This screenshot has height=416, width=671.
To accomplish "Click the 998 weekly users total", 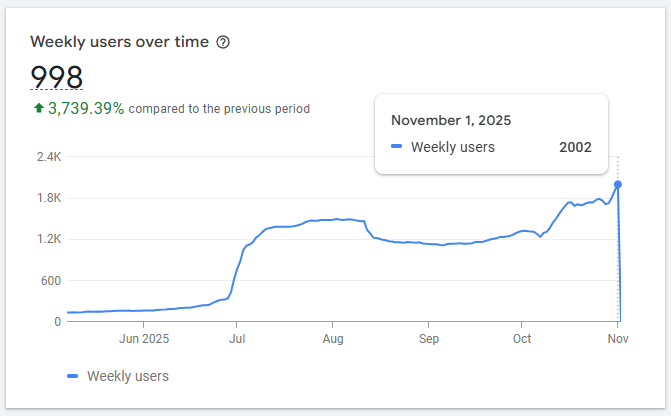I will click(56, 77).
